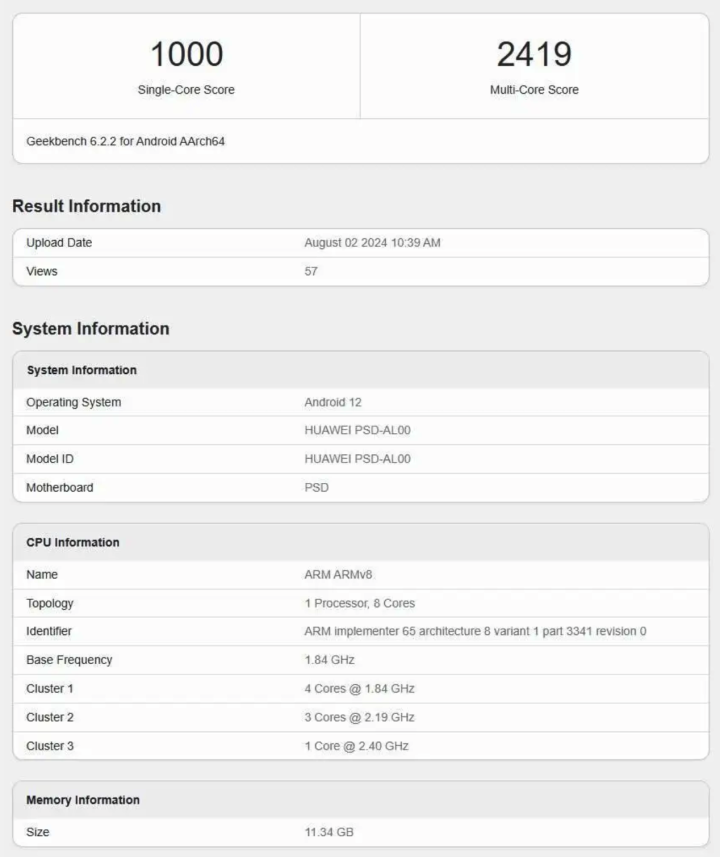
Task: Select the Base Frequency label
Action: [69, 660]
